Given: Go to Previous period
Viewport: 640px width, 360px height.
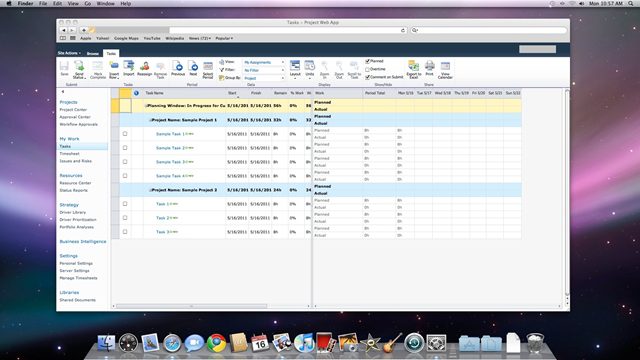Looking at the screenshot, I should [178, 68].
